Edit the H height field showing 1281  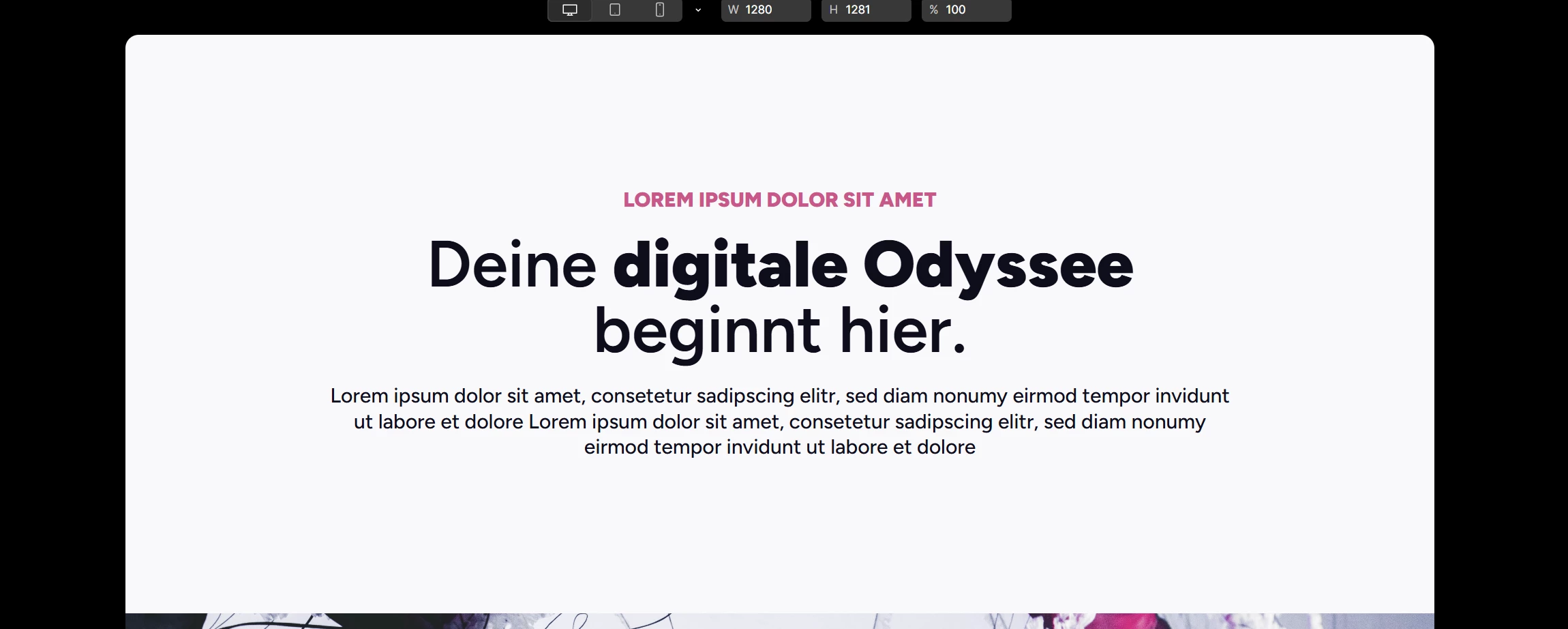(866, 10)
